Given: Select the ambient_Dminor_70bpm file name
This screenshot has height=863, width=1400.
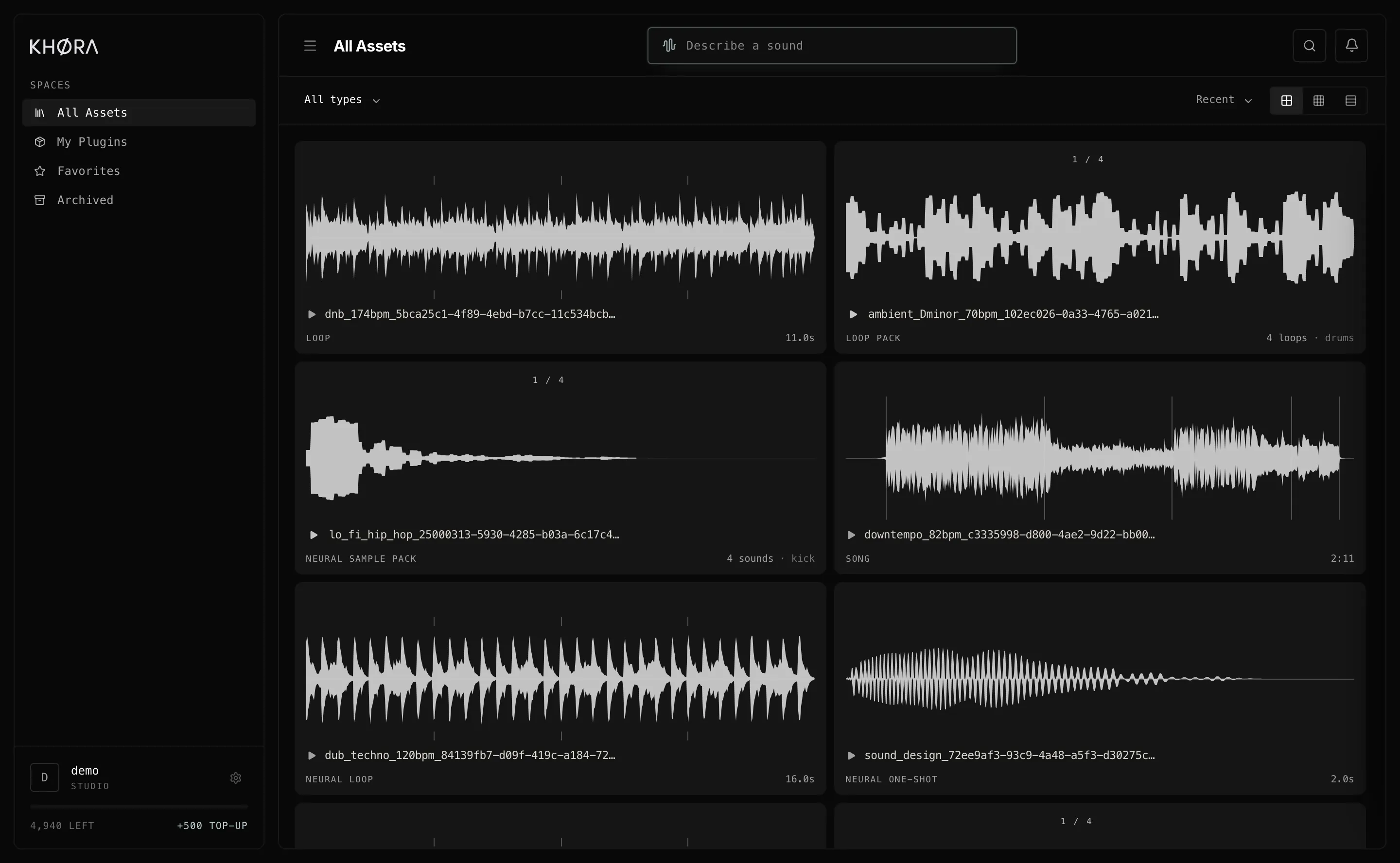Looking at the screenshot, I should pyautogui.click(x=1013, y=314).
